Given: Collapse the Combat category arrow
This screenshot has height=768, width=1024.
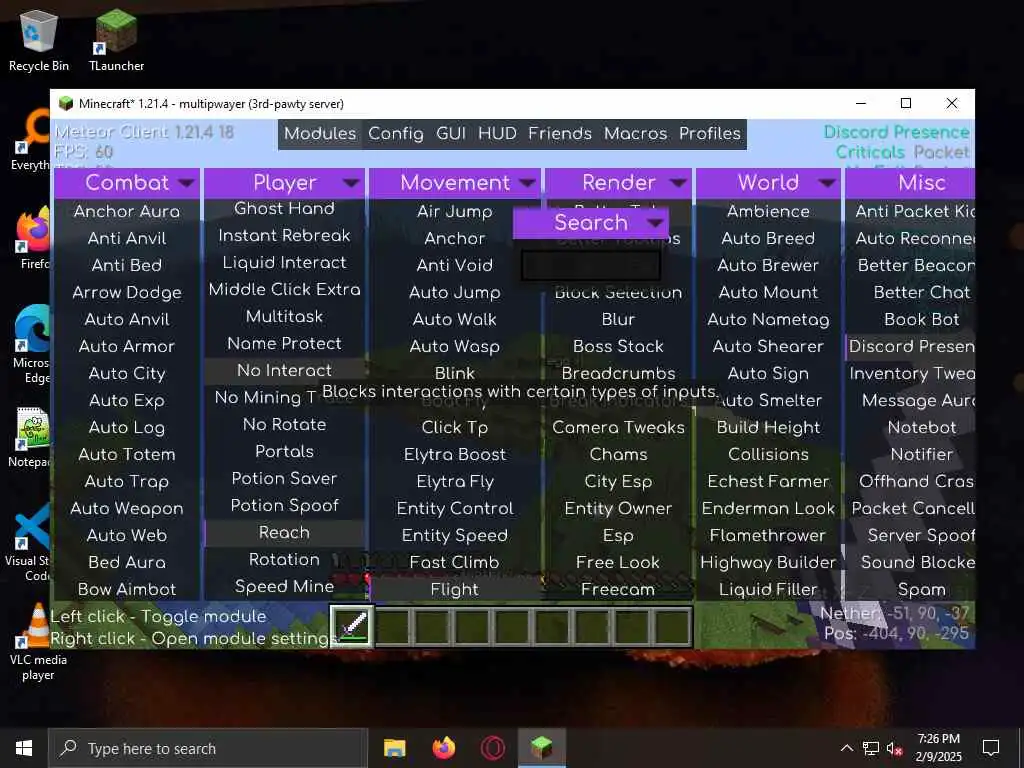Looking at the screenshot, I should [186, 183].
